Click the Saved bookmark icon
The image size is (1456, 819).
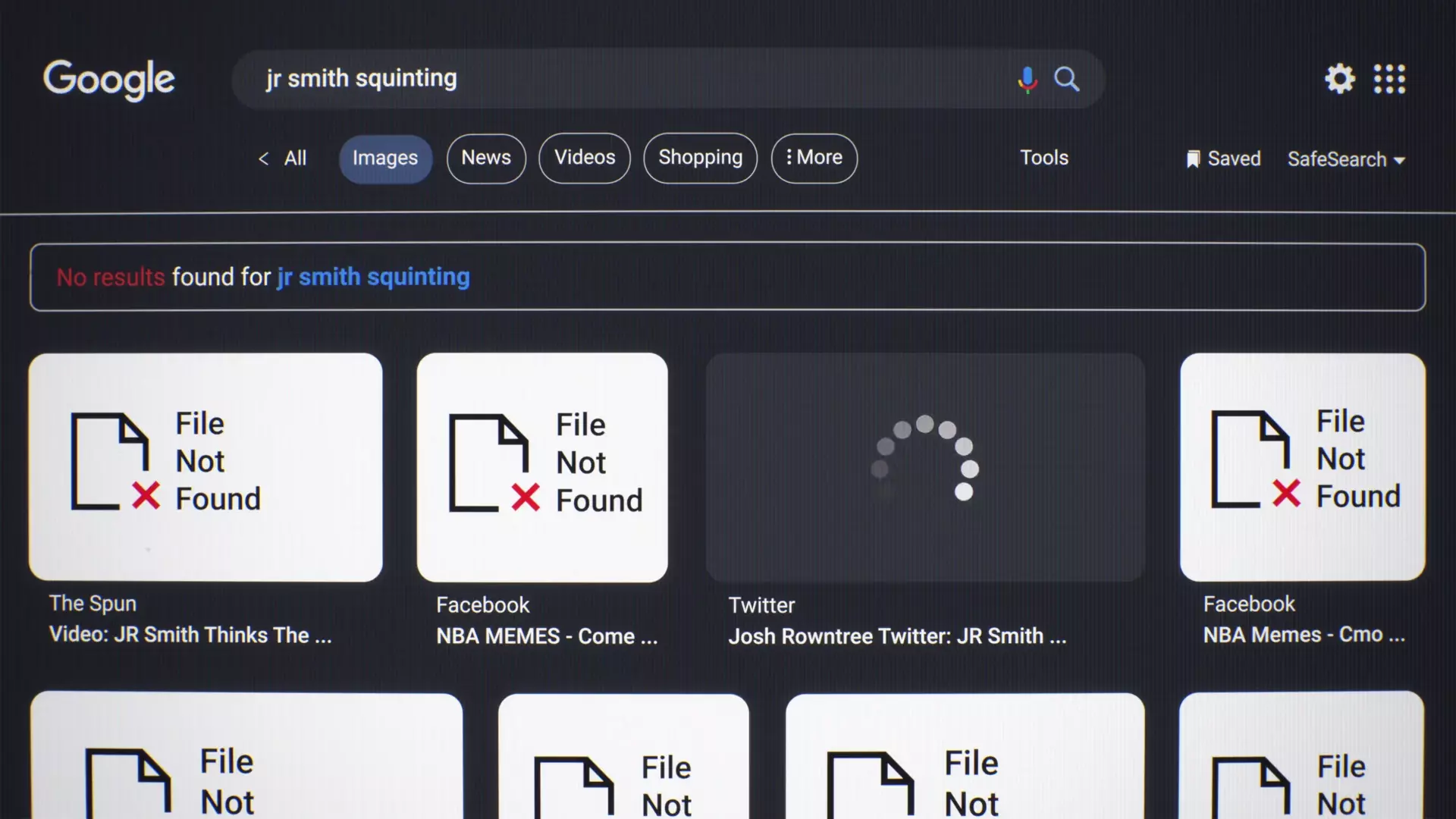click(1193, 159)
